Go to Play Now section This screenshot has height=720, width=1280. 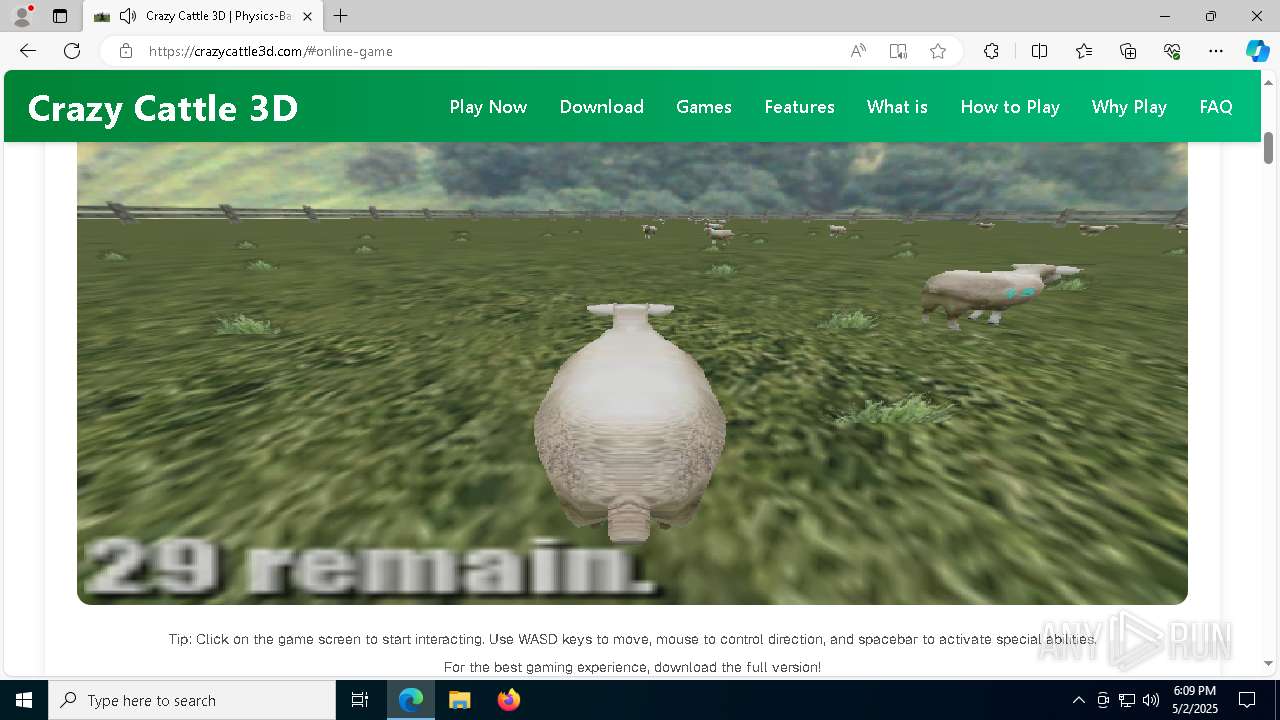point(488,107)
